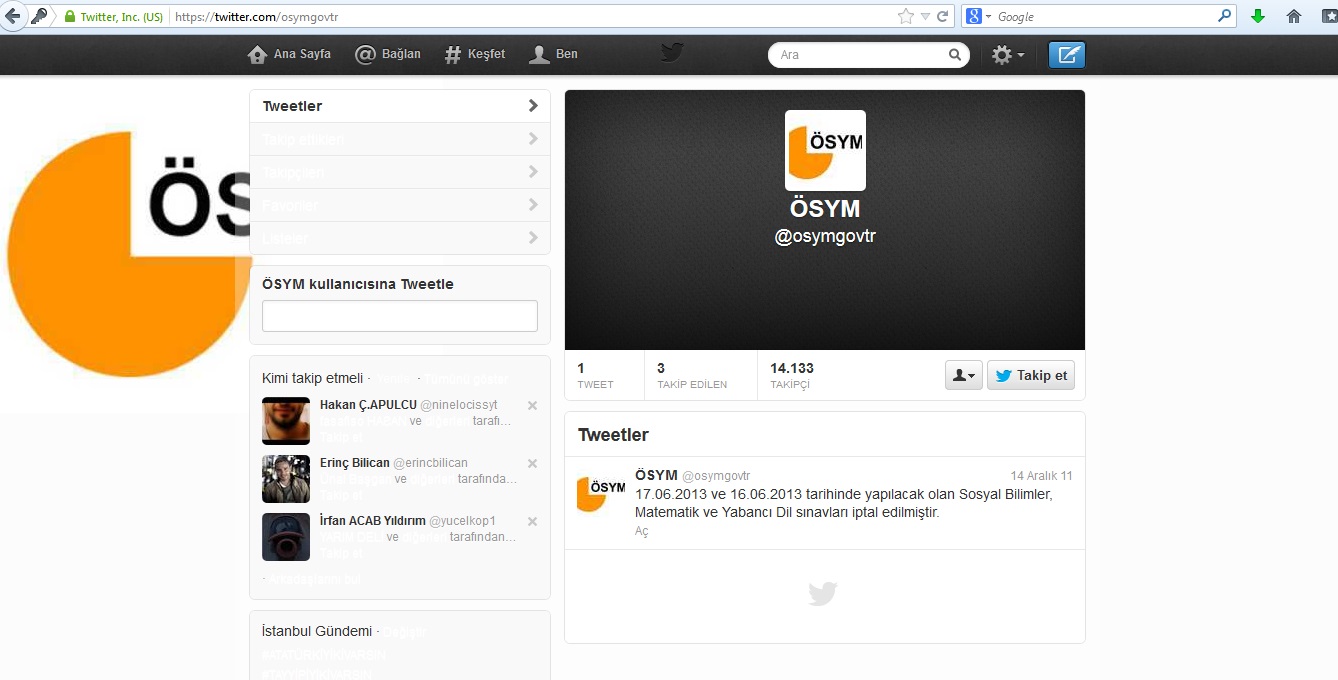Image resolution: width=1338 pixels, height=680 pixels.
Task: View the 3 Takip Edilen count
Action: pyautogui.click(x=692, y=375)
